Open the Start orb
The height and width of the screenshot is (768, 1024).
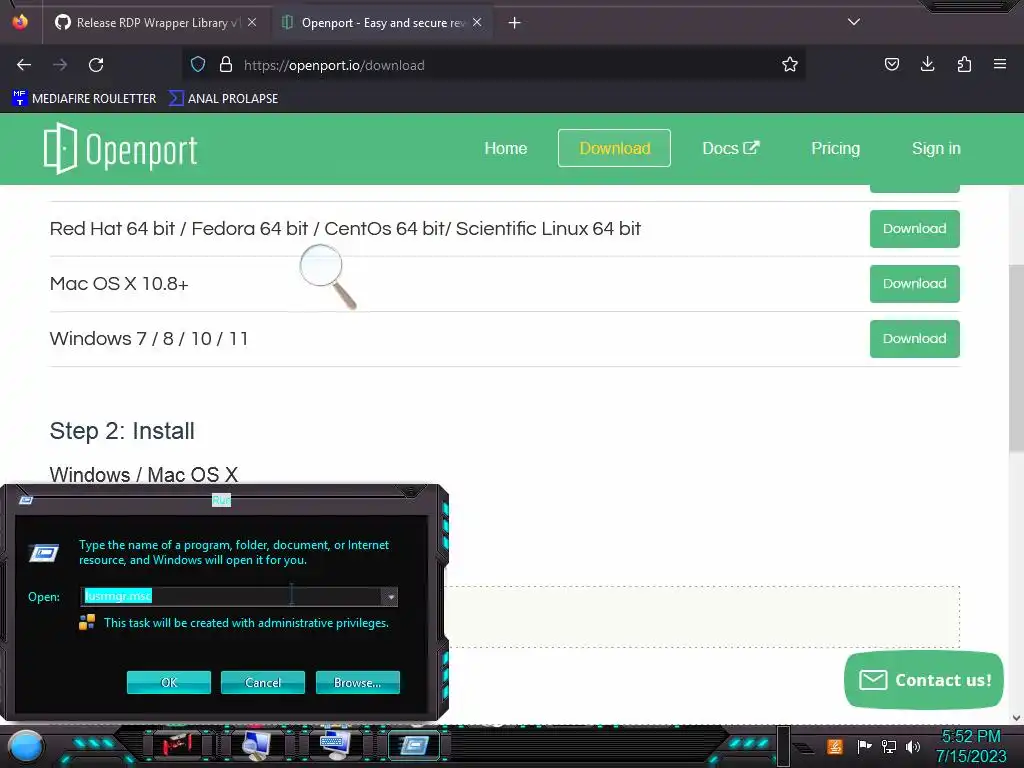coord(26,747)
